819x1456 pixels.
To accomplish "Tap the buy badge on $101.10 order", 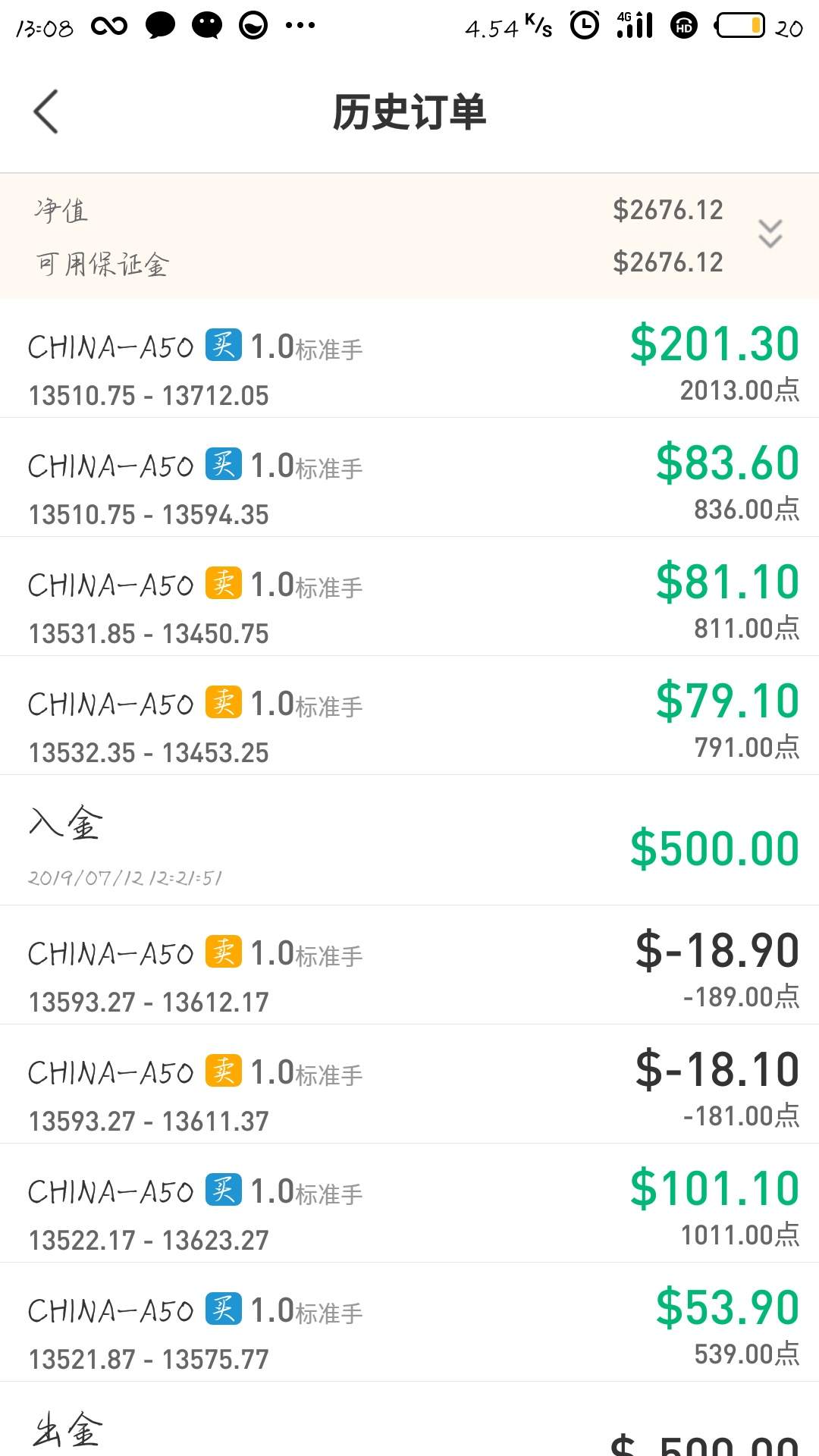I will (224, 1191).
